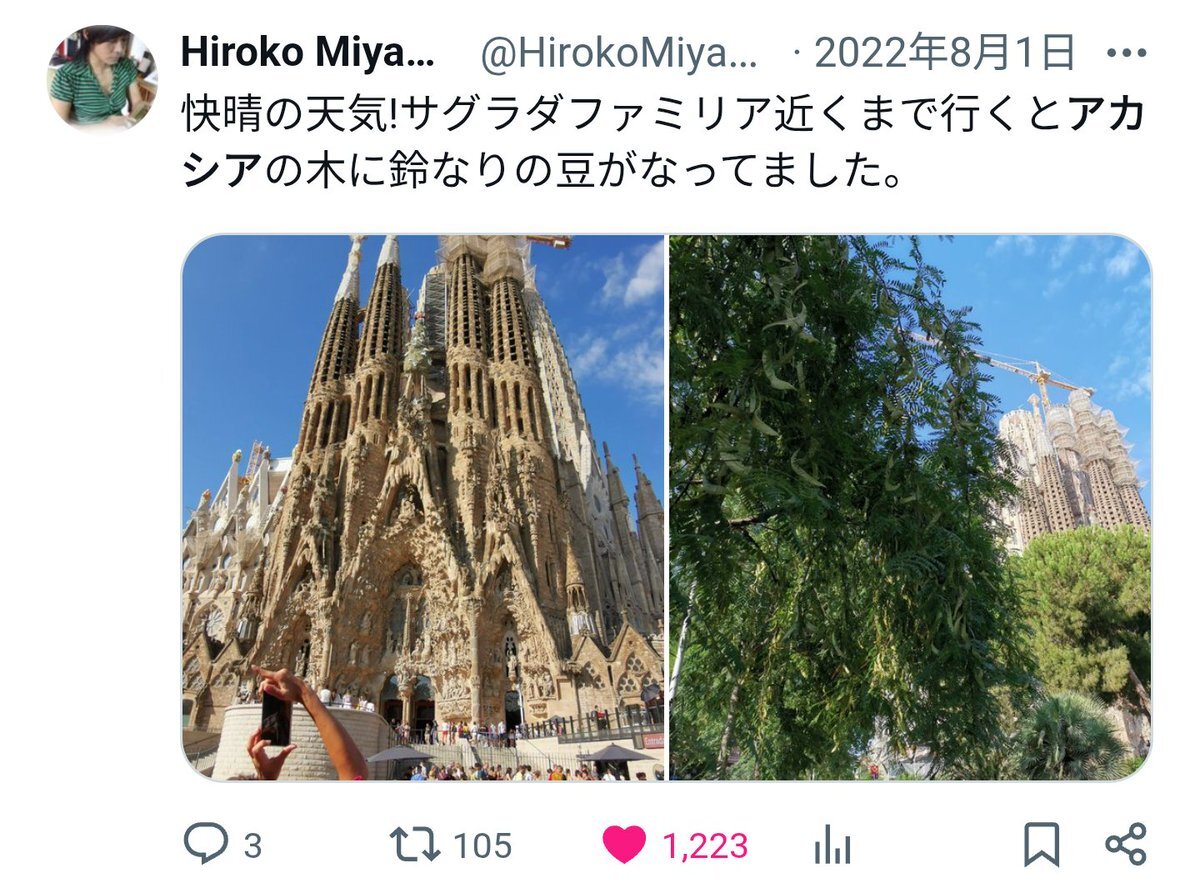Open the acacia tree photo
The height and width of the screenshot is (893, 1200).
(910, 507)
